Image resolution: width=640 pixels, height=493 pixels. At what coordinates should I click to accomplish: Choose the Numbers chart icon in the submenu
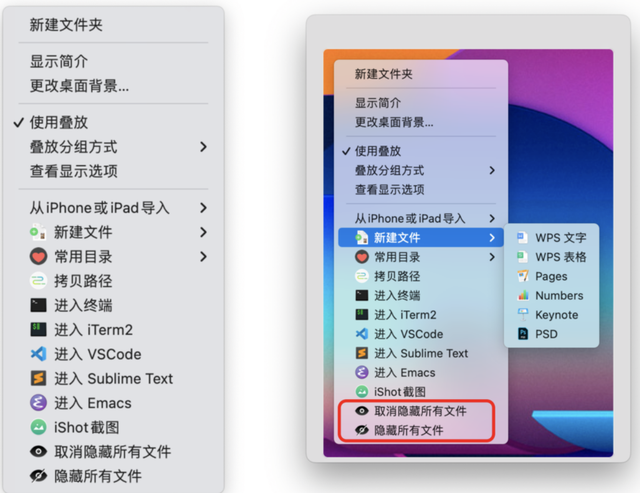pos(521,295)
